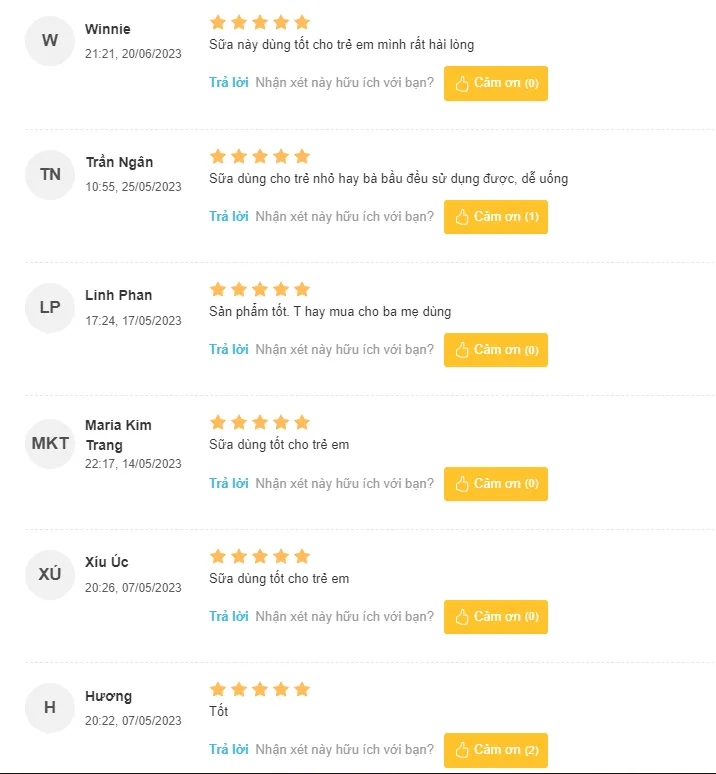Open the TN avatar for Trần Ngân
The width and height of the screenshot is (716, 774).
tap(50, 175)
